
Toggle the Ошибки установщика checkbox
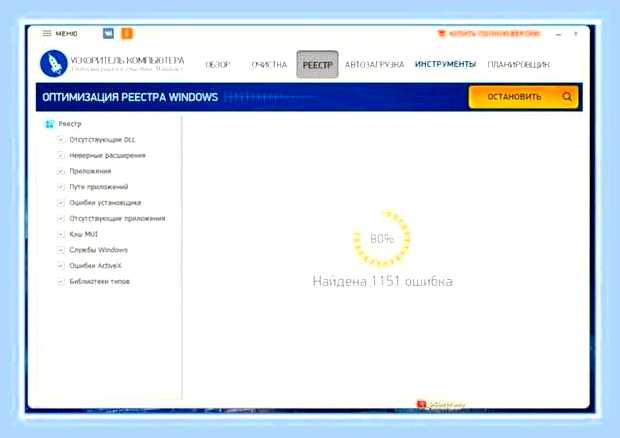[x=60, y=203]
